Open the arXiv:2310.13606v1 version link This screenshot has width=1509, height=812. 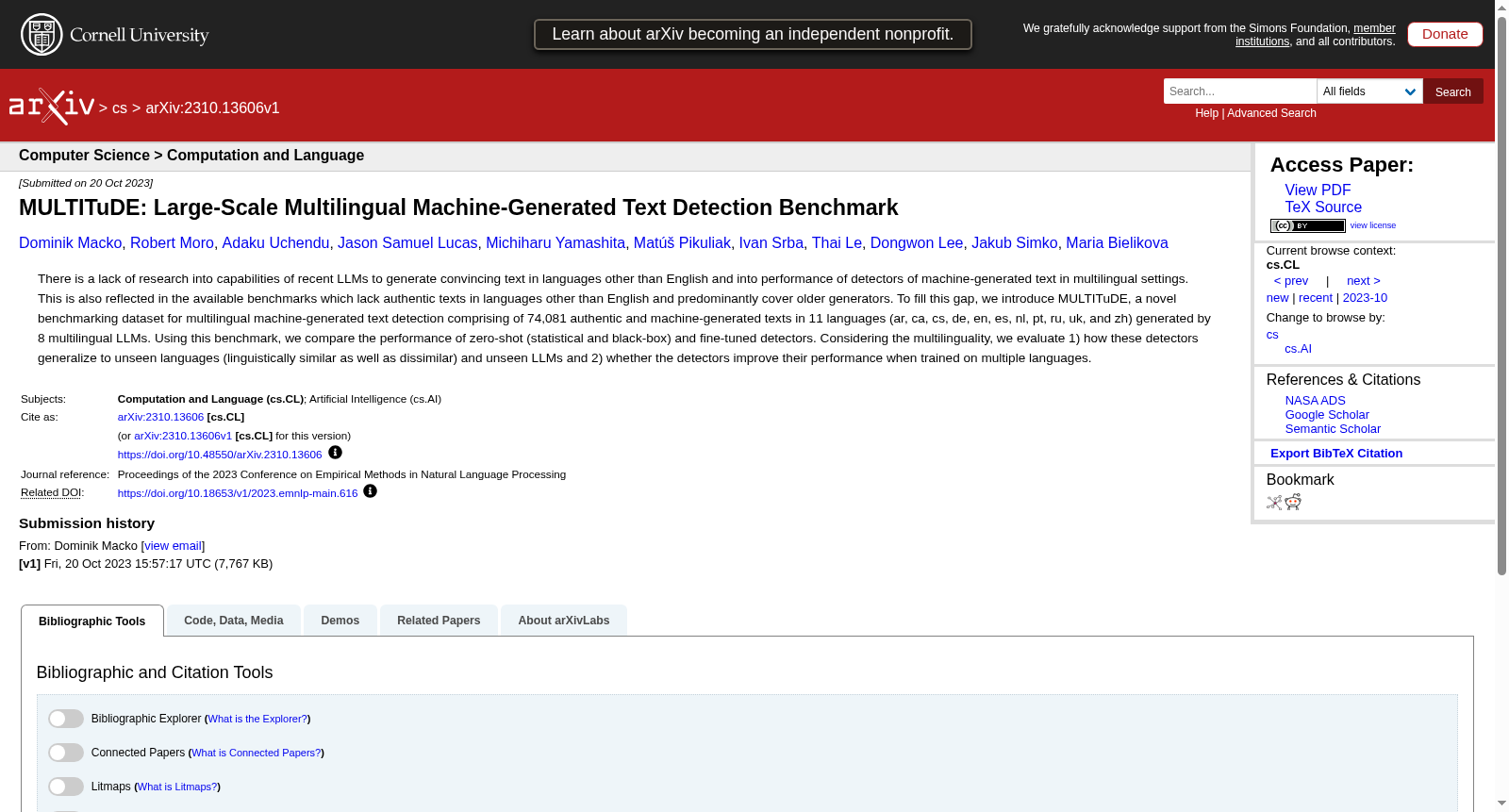click(183, 436)
